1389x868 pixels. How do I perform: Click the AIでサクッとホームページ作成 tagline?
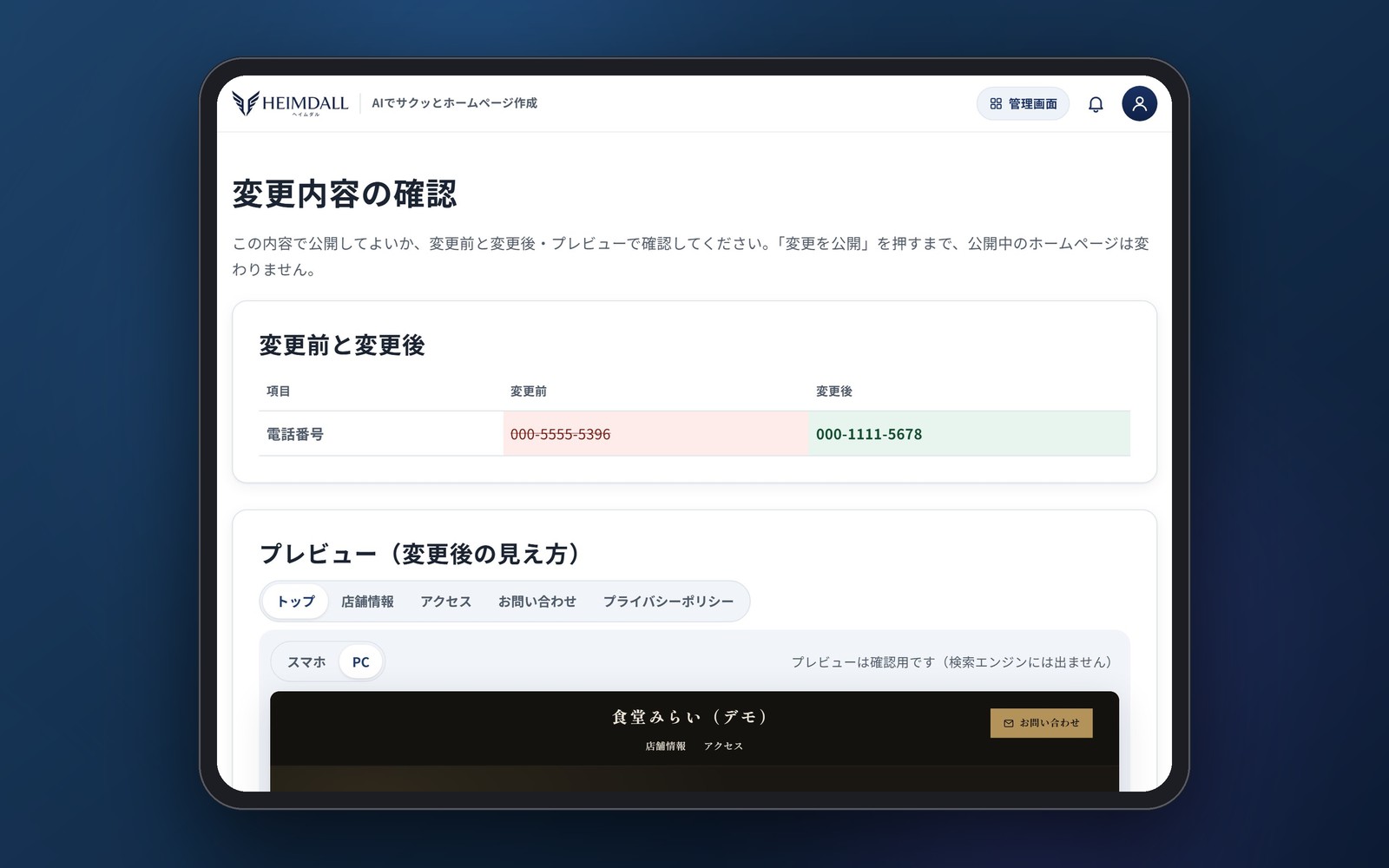click(454, 103)
